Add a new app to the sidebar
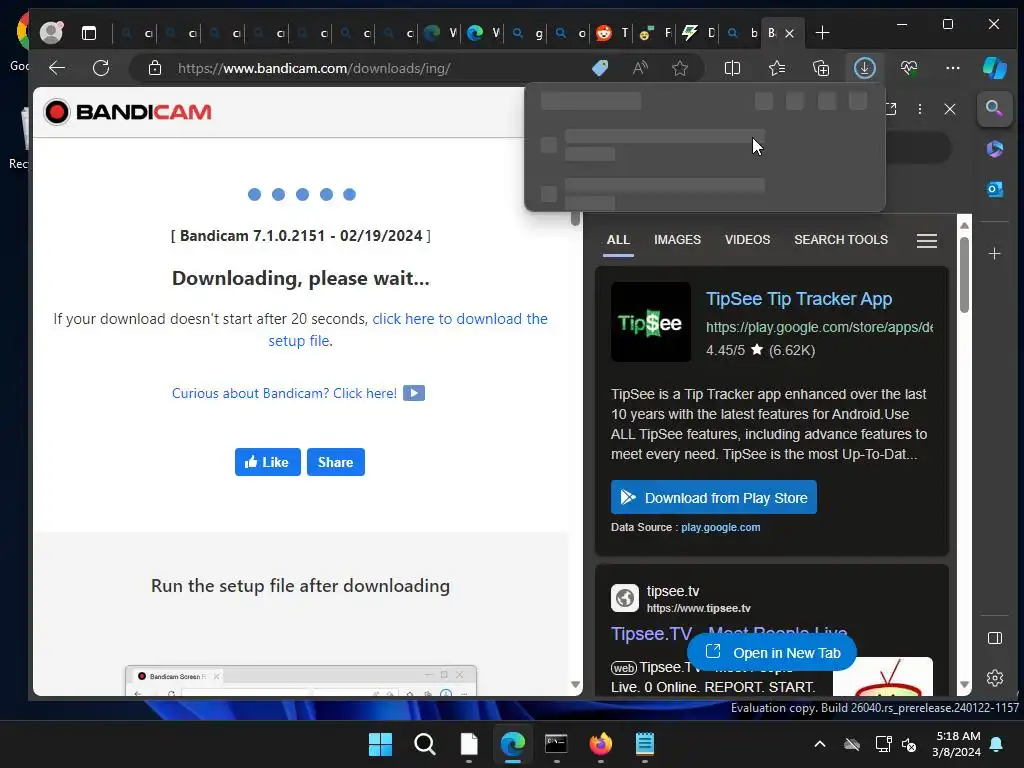The width and height of the screenshot is (1024, 768). tap(995, 253)
